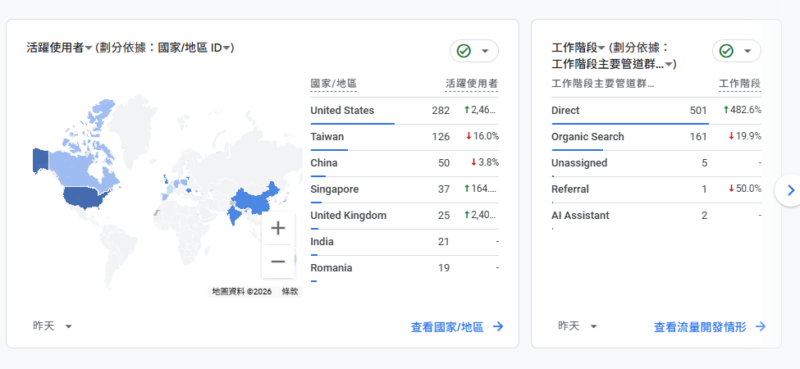
Task: Open 查看國家/地區 report link
Action: pyautogui.click(x=457, y=327)
